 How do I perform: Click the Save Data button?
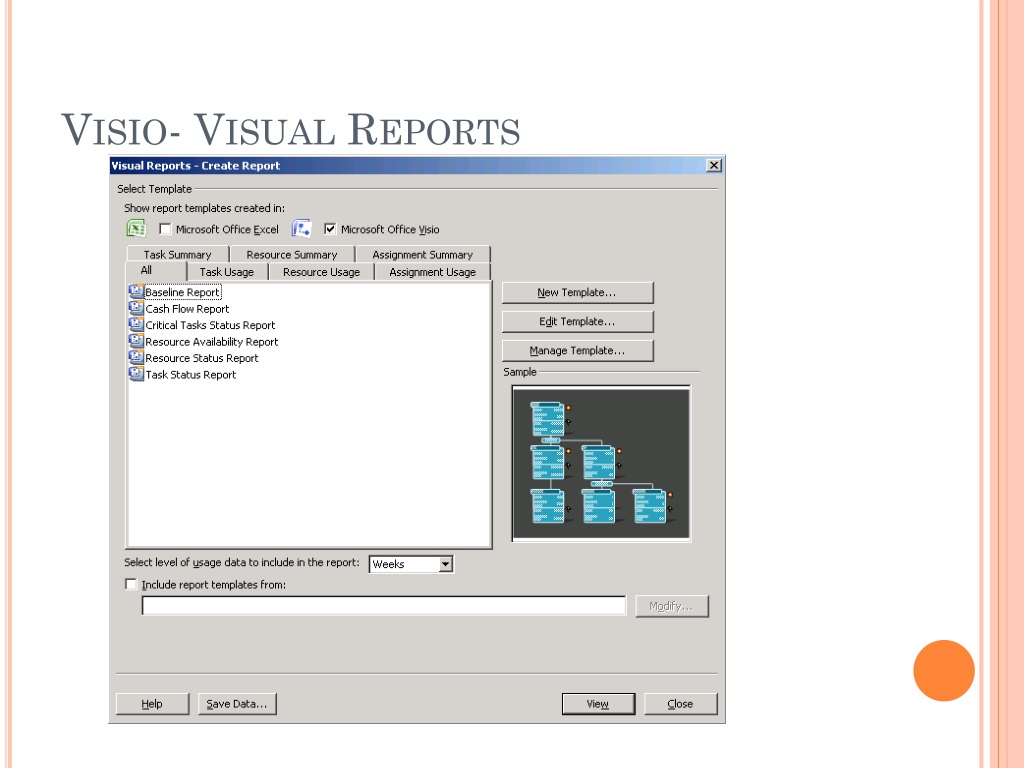click(237, 704)
